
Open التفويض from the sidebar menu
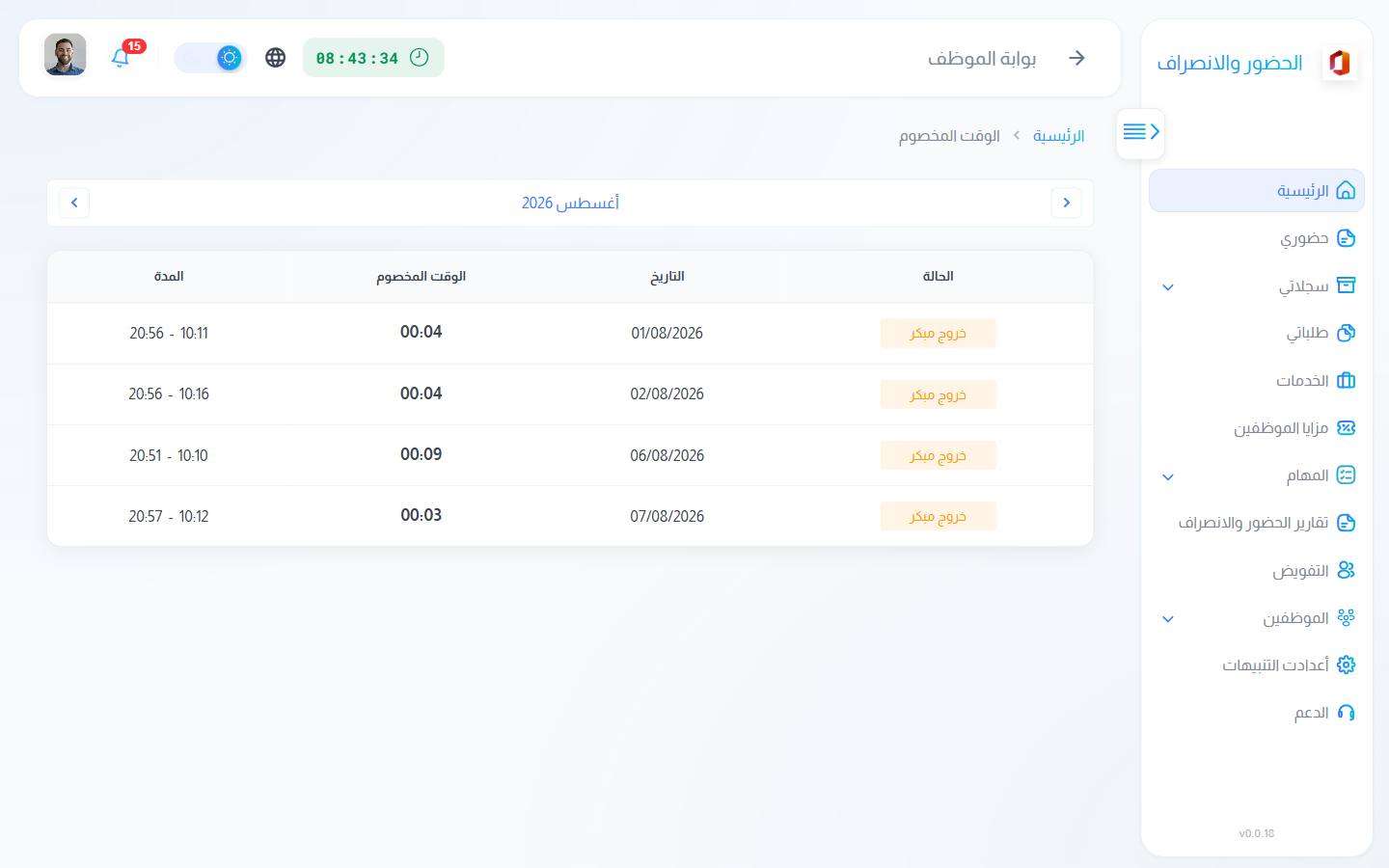(x=1257, y=570)
